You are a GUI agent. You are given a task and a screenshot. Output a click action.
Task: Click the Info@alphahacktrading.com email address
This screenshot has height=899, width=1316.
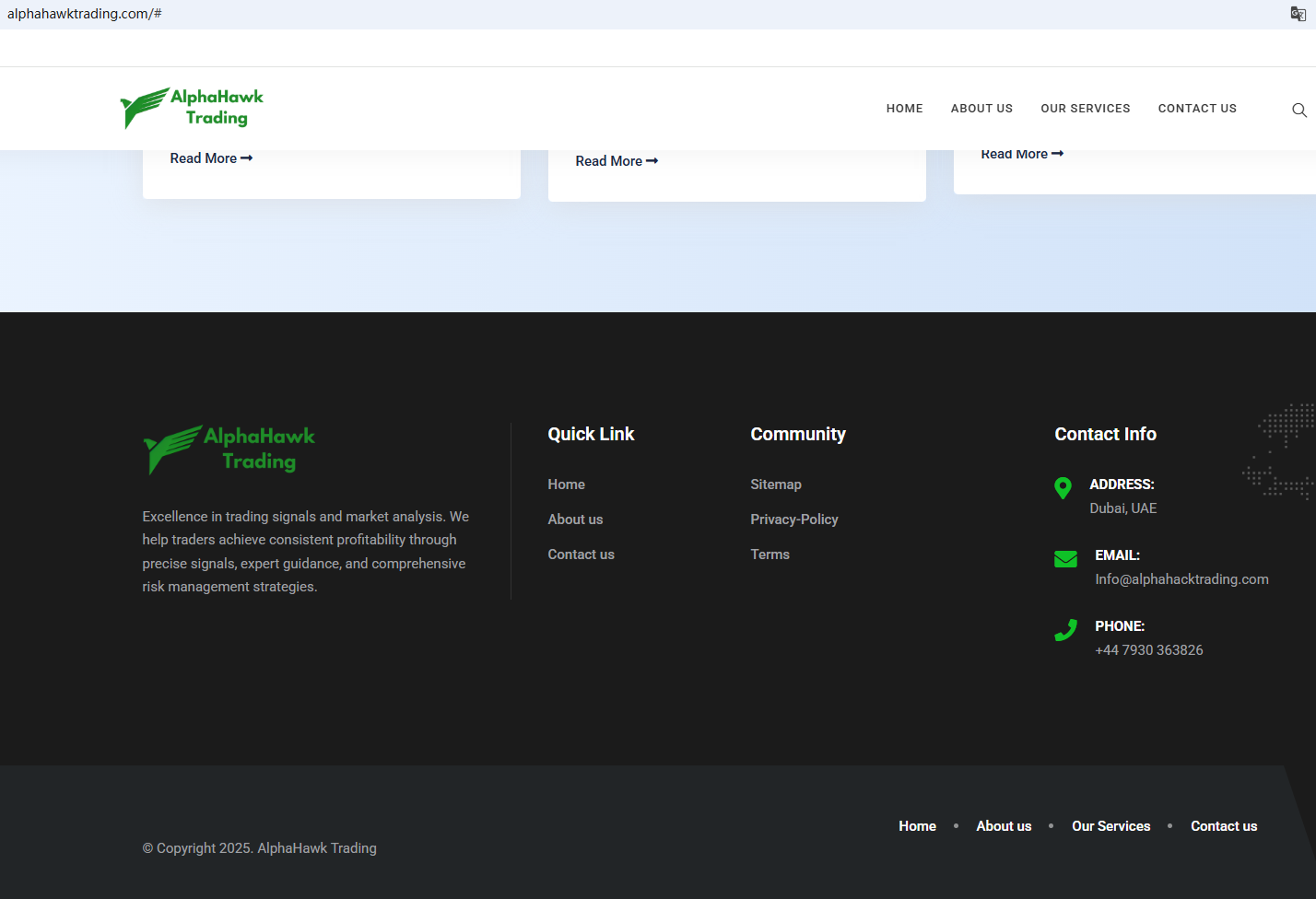click(1181, 579)
